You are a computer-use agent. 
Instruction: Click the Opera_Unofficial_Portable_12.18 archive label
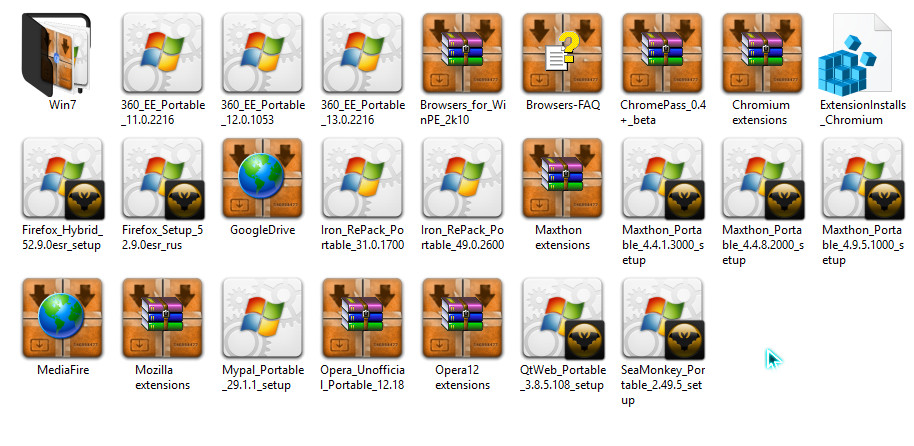[x=362, y=378]
